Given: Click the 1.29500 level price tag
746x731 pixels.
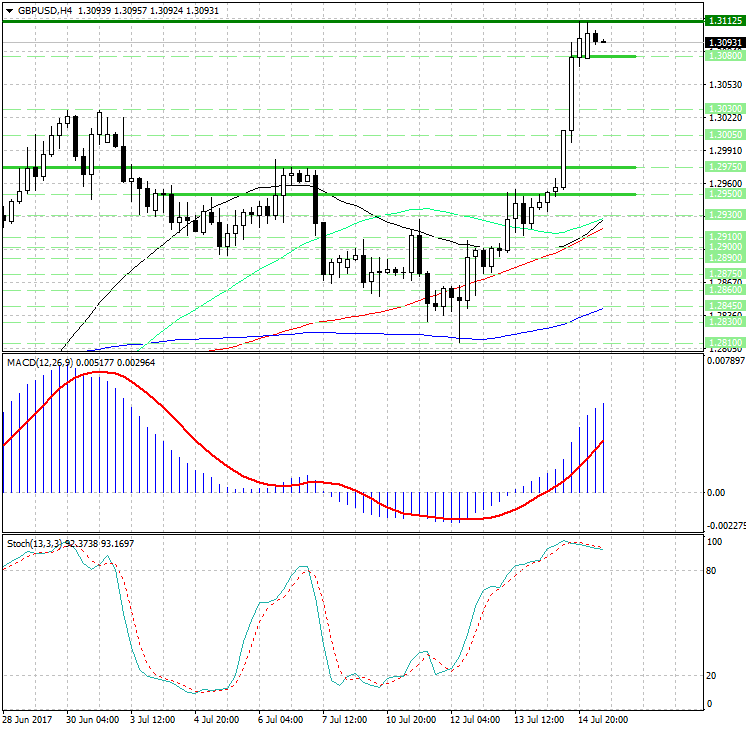Looking at the screenshot, I should 723,194.
